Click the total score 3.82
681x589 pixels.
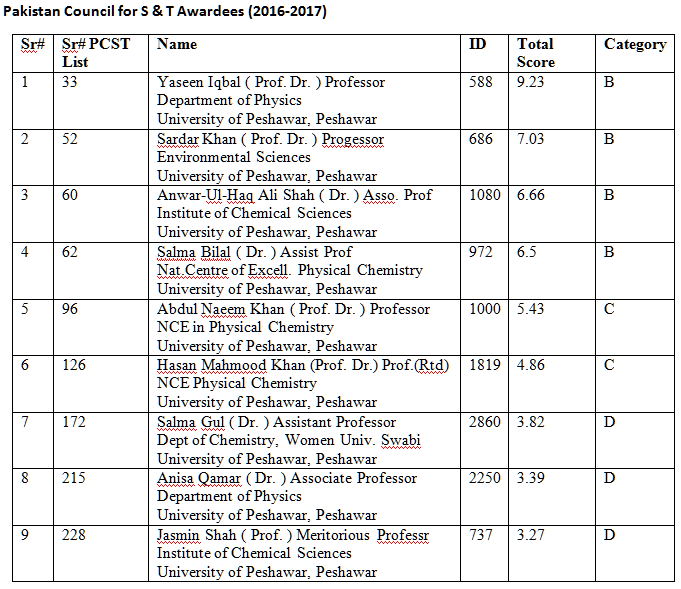coord(530,421)
